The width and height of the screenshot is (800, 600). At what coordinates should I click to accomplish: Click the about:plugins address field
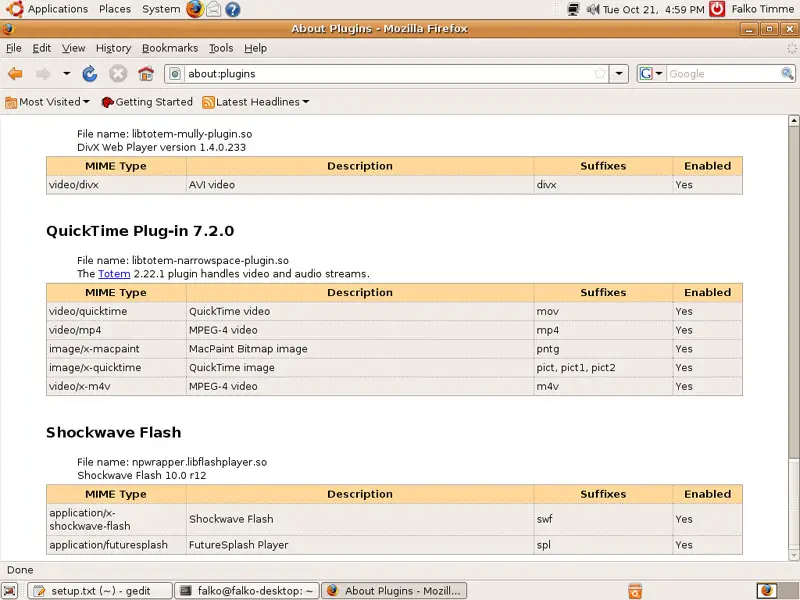click(x=388, y=74)
